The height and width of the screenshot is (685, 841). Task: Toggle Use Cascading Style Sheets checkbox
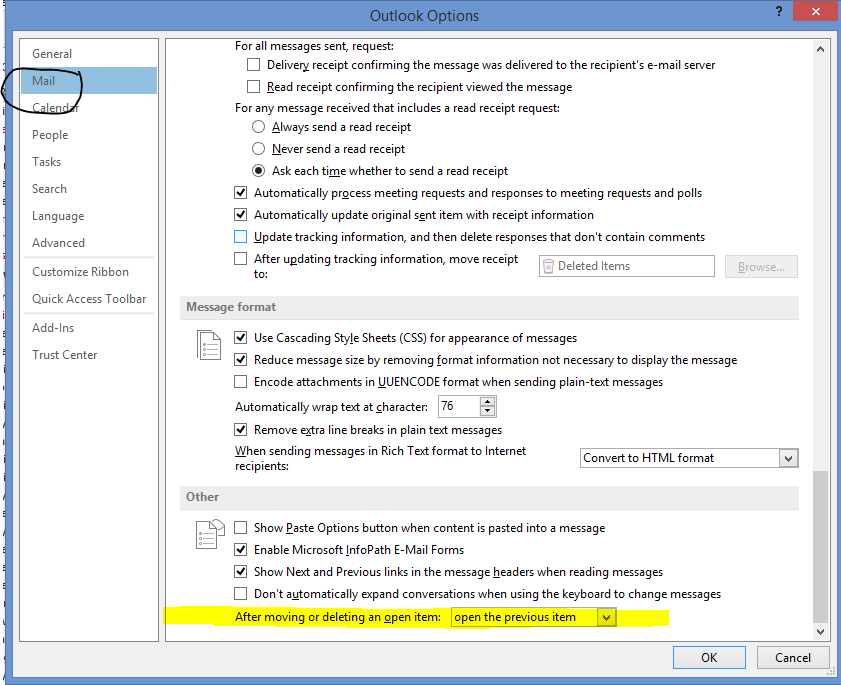coord(241,338)
